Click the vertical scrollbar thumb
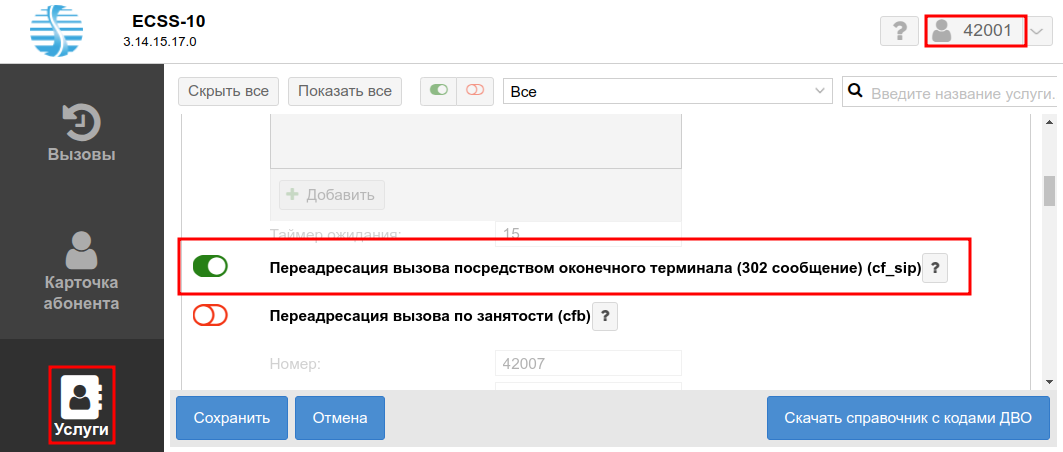Screen dimensions: 1063x452 coord(1049,188)
